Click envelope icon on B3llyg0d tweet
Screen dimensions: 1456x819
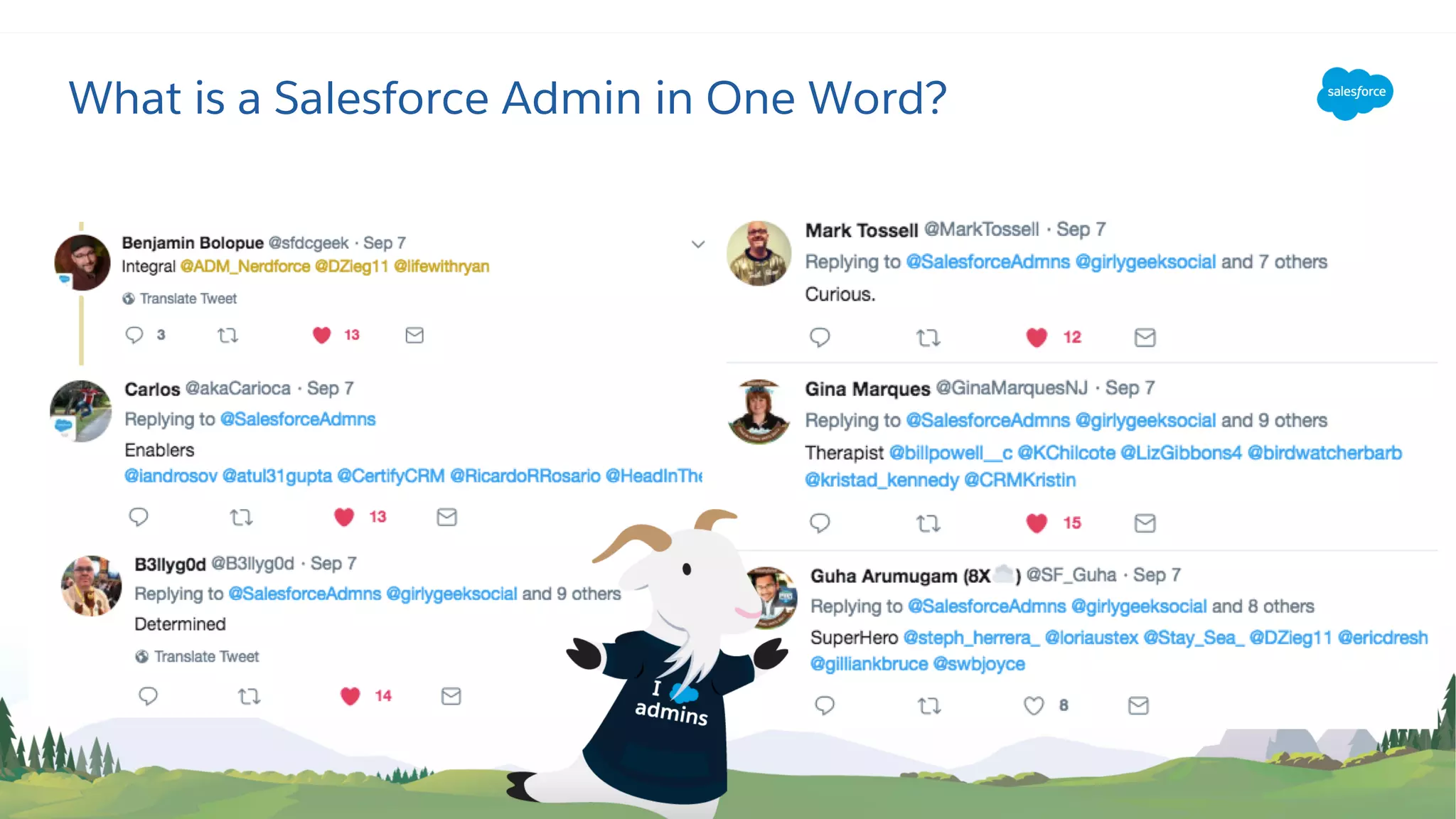[x=451, y=696]
